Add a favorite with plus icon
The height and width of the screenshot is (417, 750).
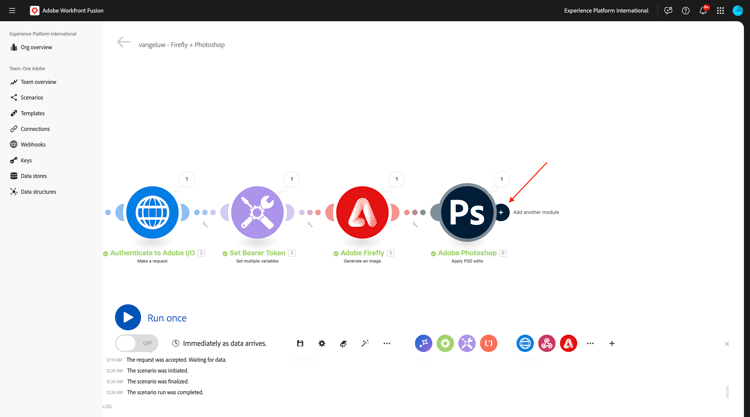pyautogui.click(x=612, y=343)
